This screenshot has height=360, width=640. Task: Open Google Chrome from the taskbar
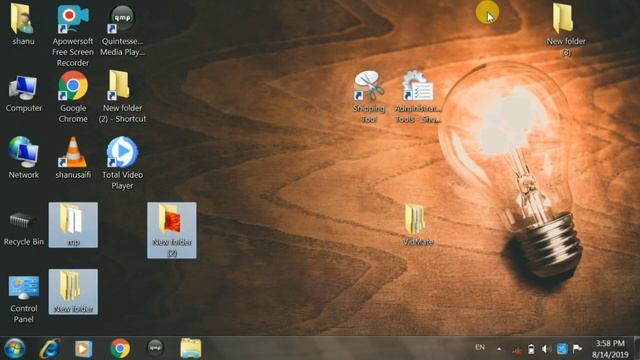click(x=120, y=349)
